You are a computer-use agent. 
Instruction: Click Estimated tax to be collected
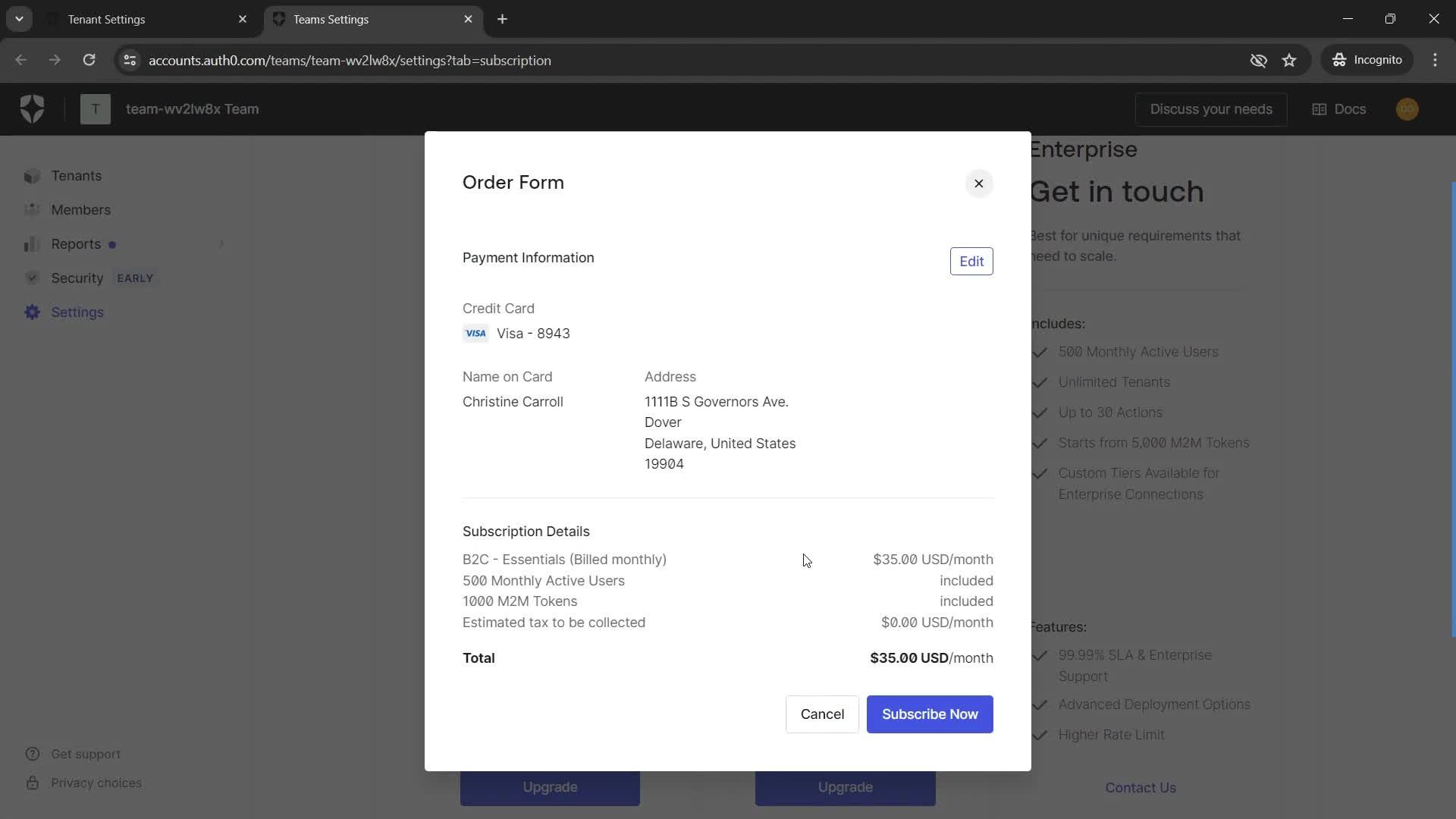tap(554, 623)
